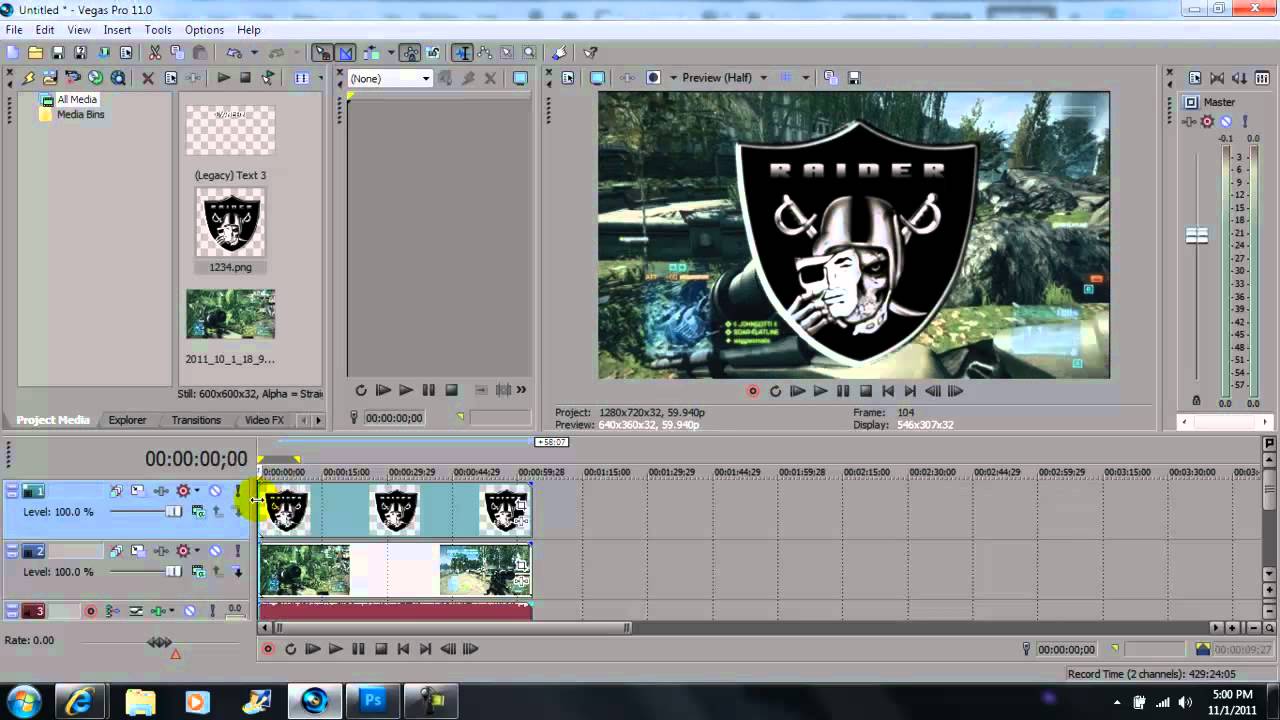Viewport: 1280px width, 720px height.
Task: Click the New project icon in the toolbar
Action: pyautogui.click(x=13, y=53)
